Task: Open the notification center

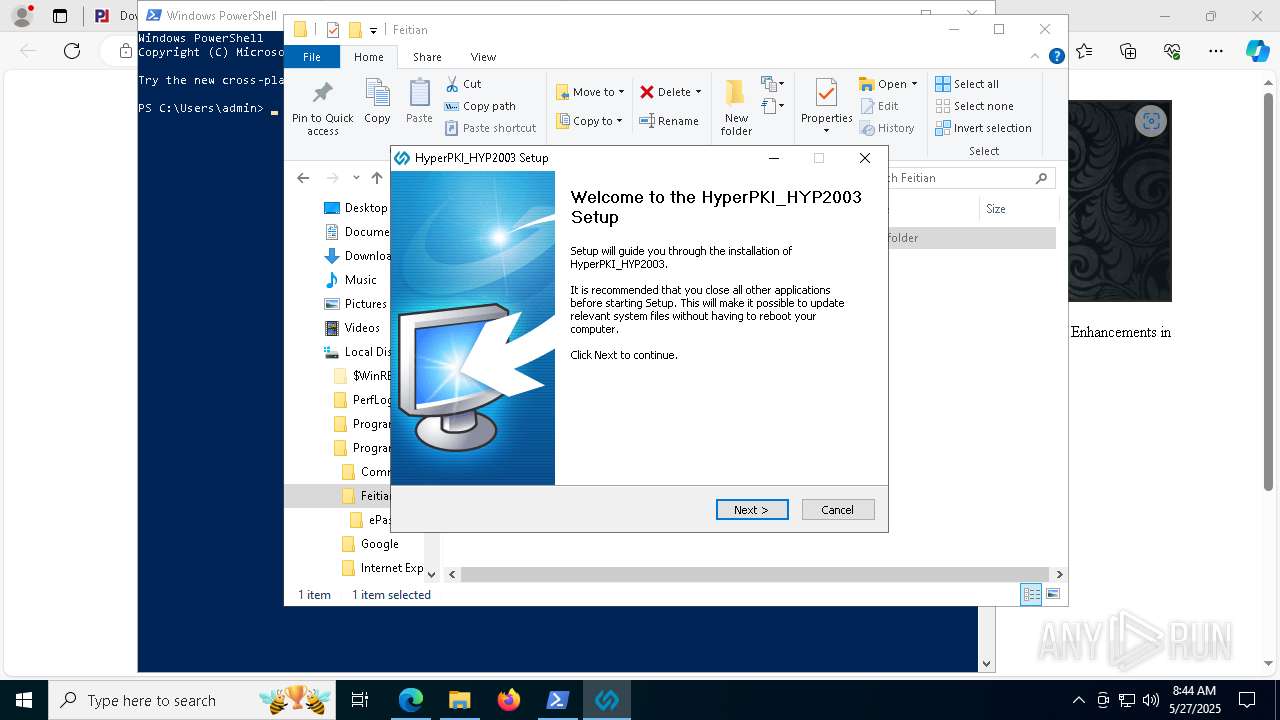Action: pyautogui.click(x=1247, y=700)
